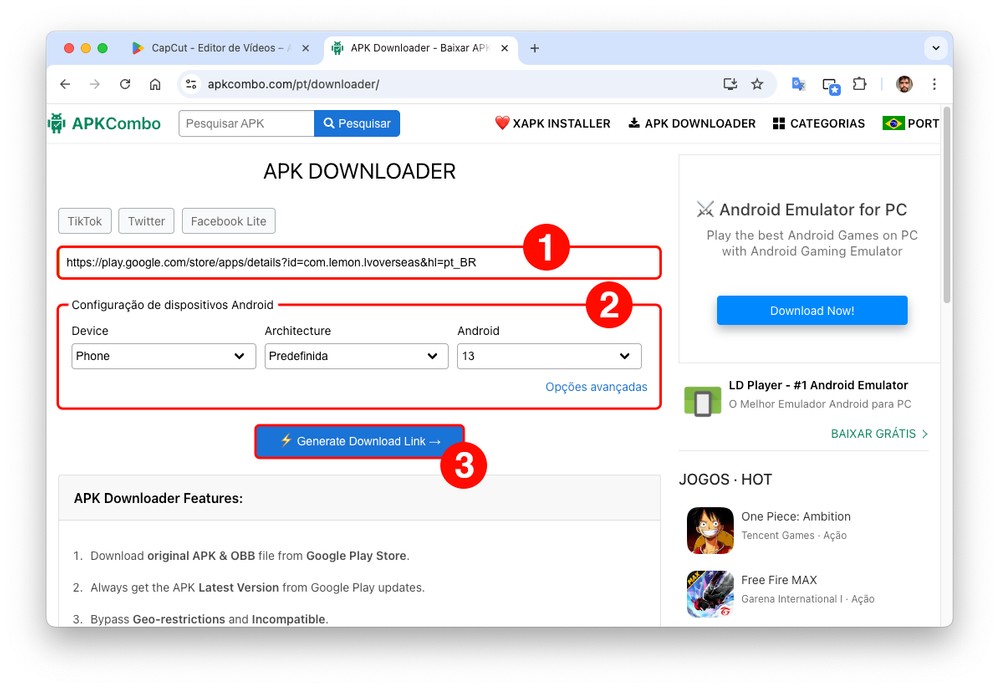Focus the Pesquisar APK search field
Image resolution: width=1000 pixels, height=689 pixels.
click(246, 123)
